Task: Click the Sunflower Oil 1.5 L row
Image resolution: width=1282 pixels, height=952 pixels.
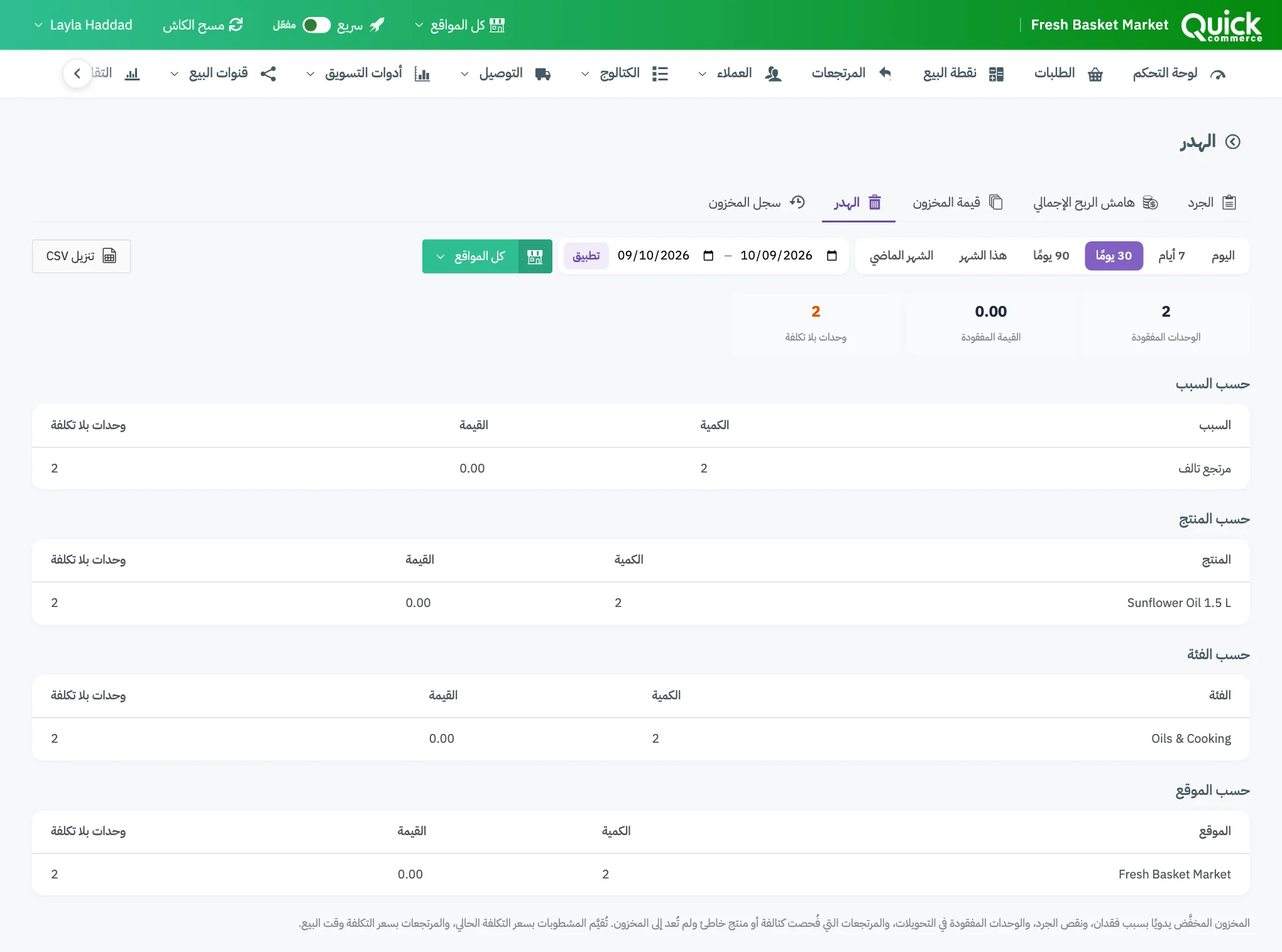Action: tap(641, 603)
